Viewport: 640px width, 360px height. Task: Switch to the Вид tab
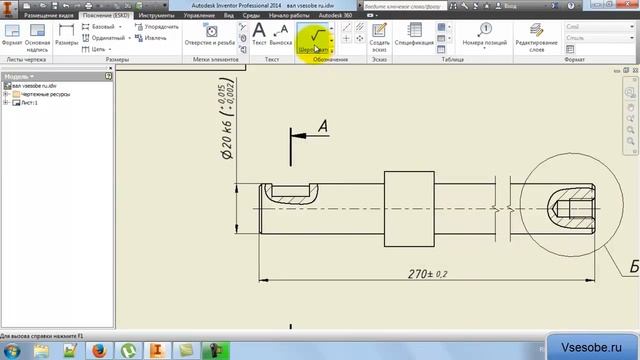pyautogui.click(x=229, y=16)
